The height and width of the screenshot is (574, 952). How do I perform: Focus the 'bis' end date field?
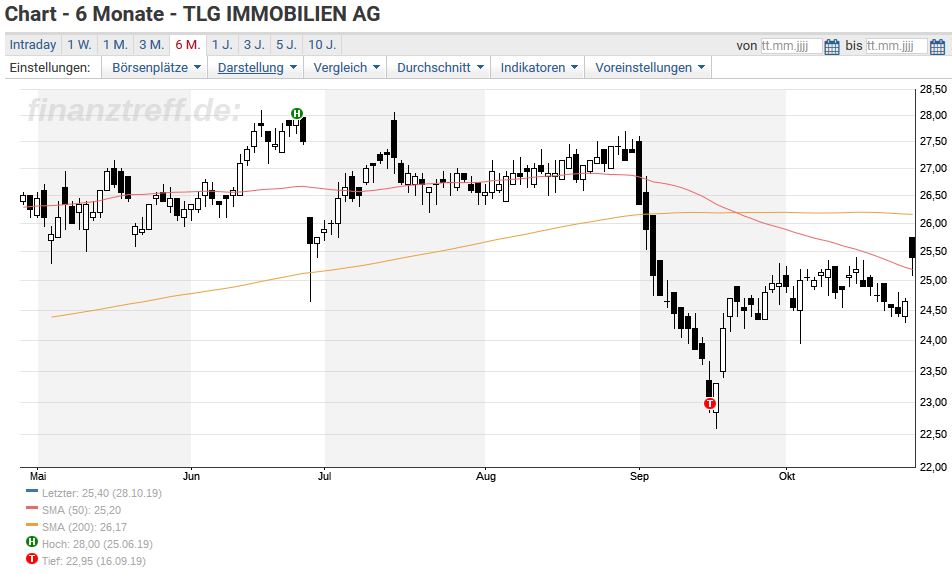pyautogui.click(x=896, y=46)
